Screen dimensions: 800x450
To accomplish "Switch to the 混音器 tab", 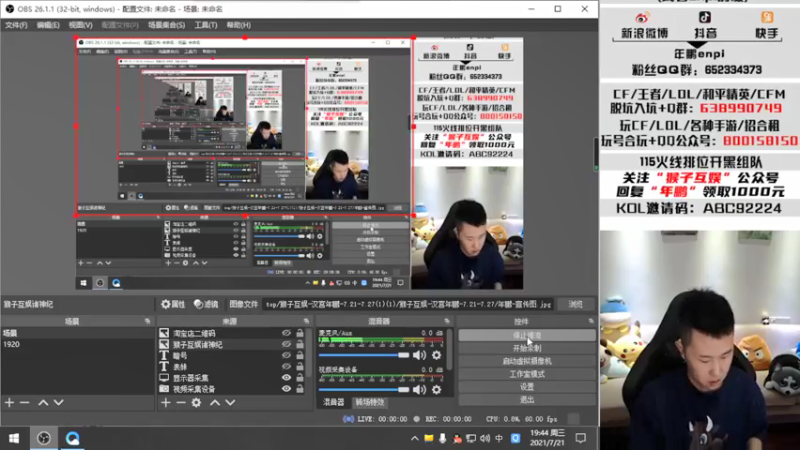I will (334, 403).
